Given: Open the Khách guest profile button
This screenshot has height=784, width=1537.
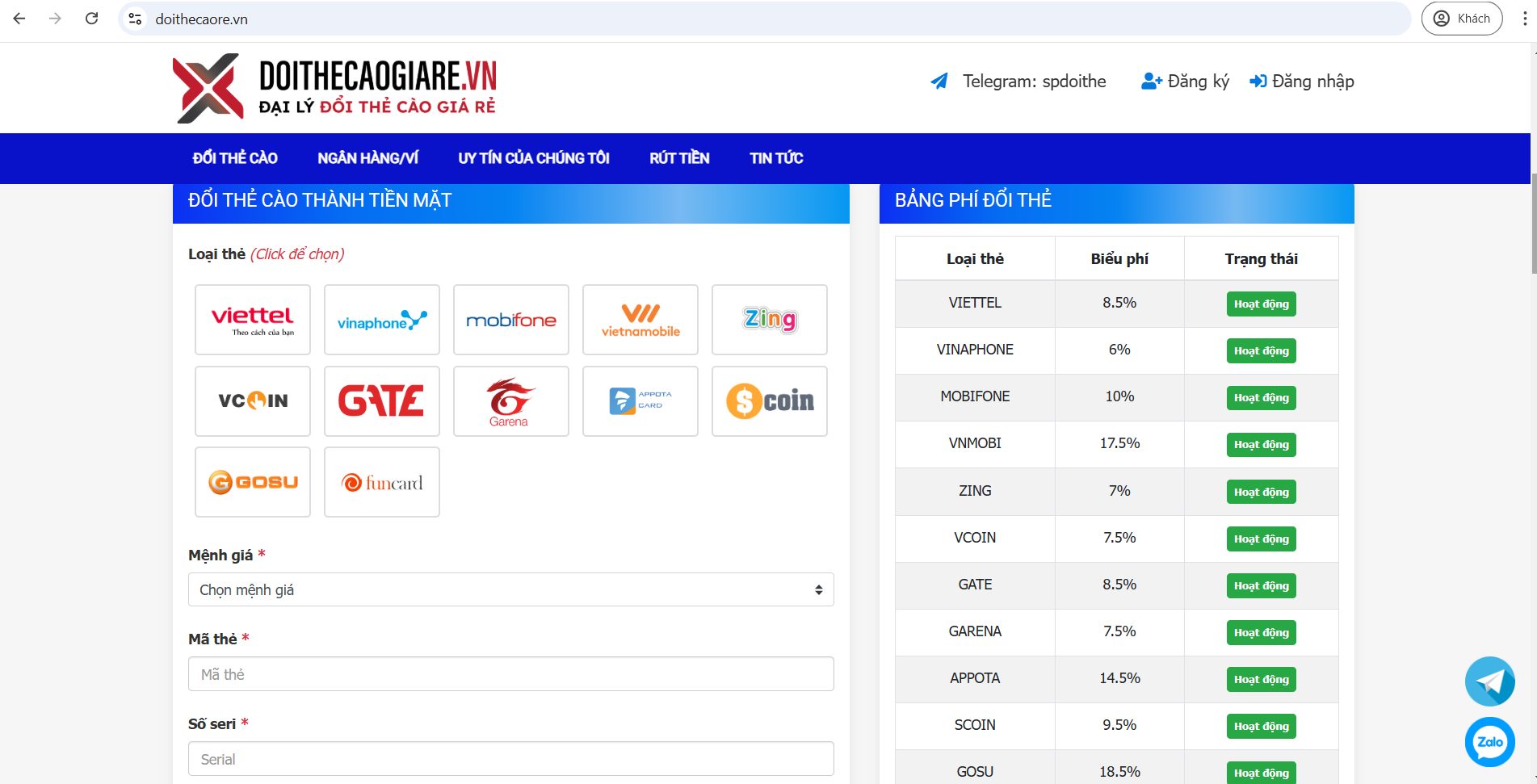Looking at the screenshot, I should point(1462,19).
